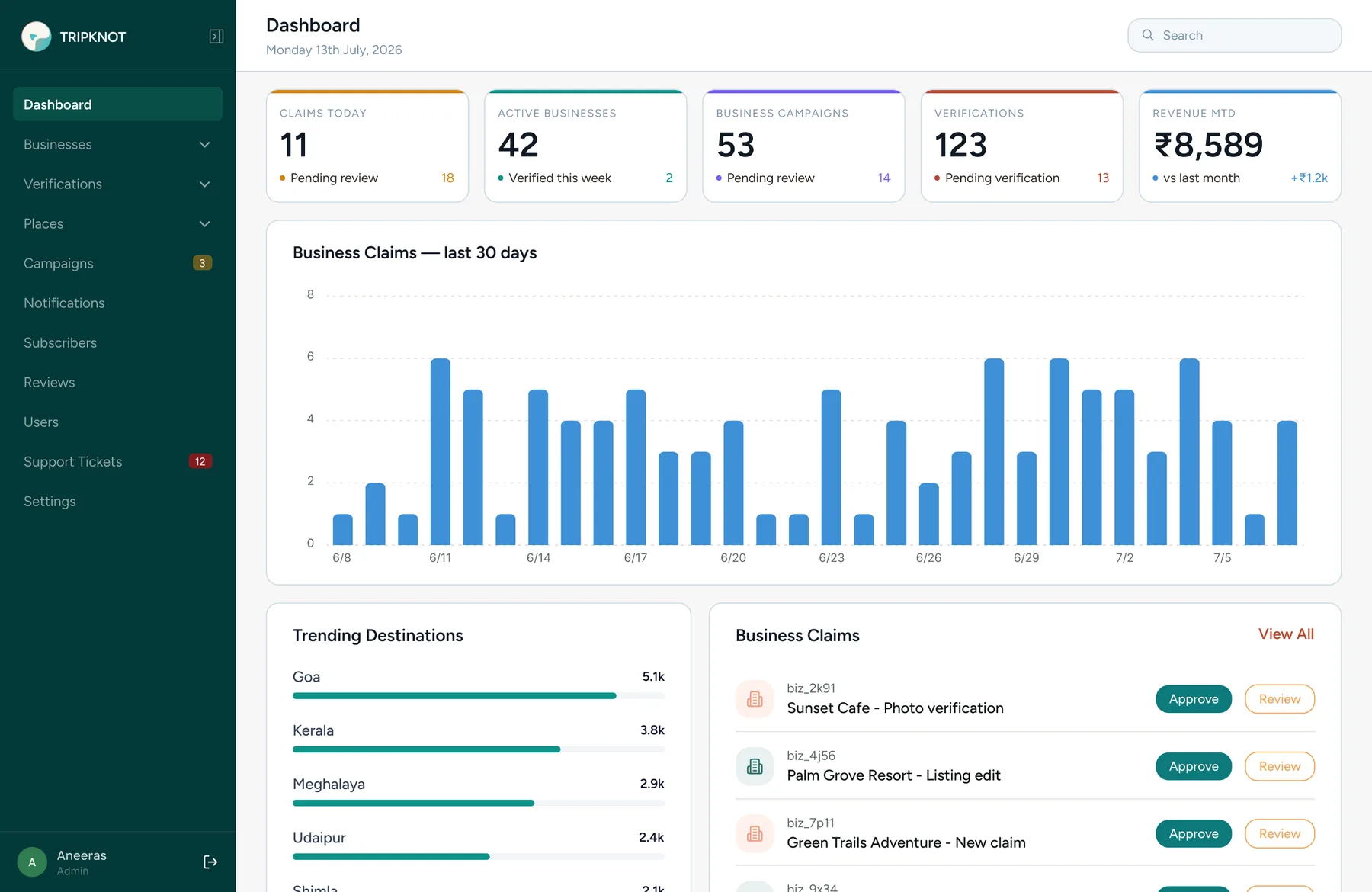Open Campaigns in the sidebar
The height and width of the screenshot is (892, 1372).
coord(117,263)
